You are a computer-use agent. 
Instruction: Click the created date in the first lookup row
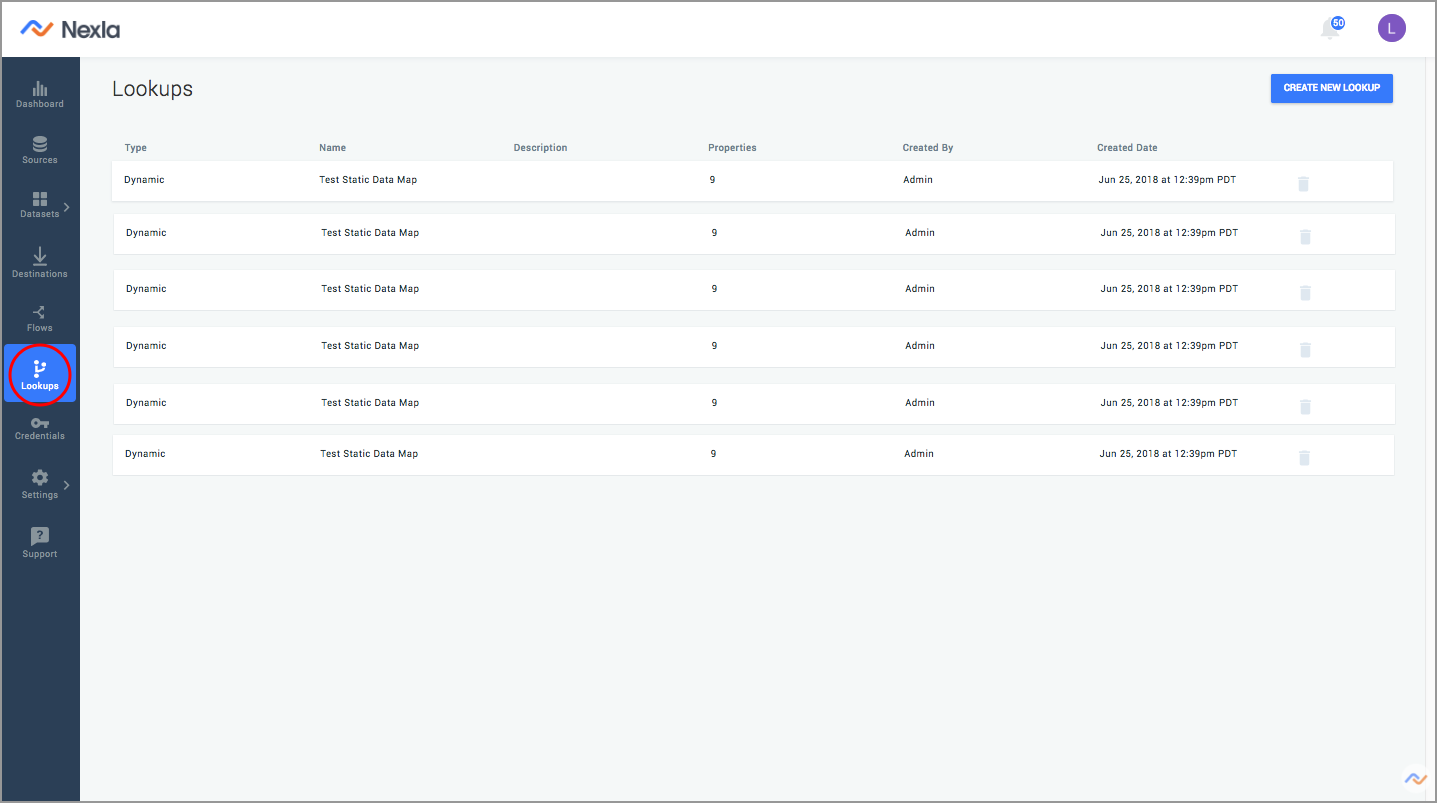click(1167, 180)
